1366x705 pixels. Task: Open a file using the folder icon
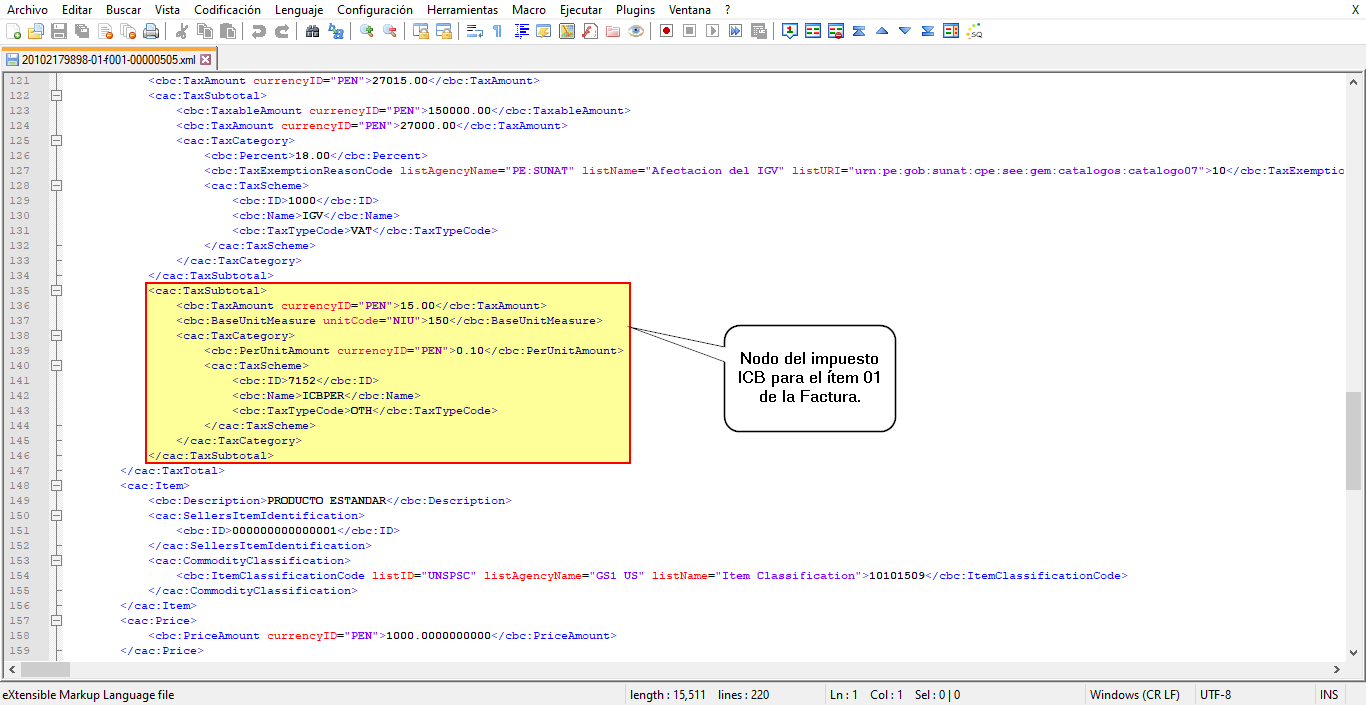[x=35, y=31]
